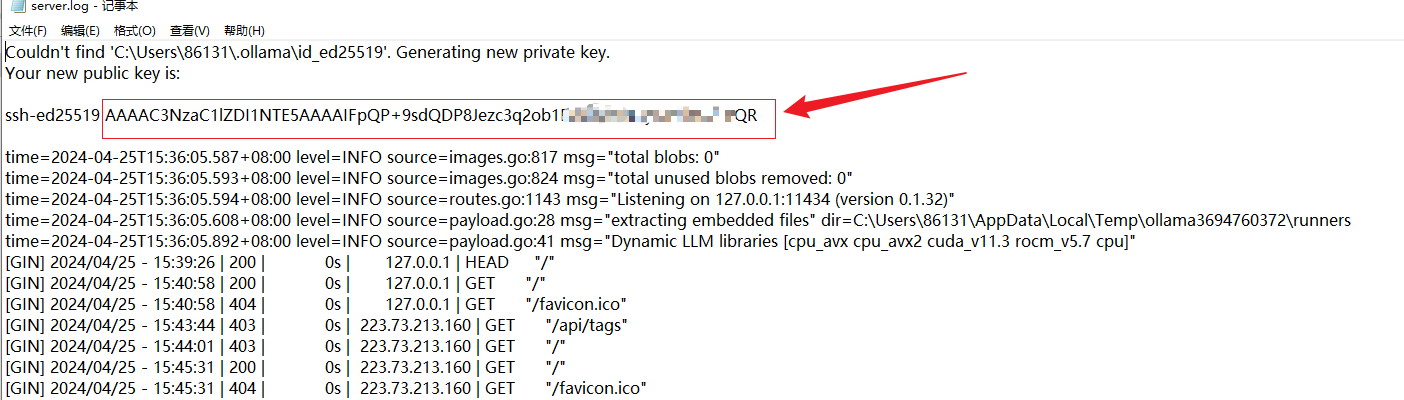Viewport: 1404px width, 400px height.
Task: Click the "Your new public key is:" line
Action: pyautogui.click(x=92, y=74)
